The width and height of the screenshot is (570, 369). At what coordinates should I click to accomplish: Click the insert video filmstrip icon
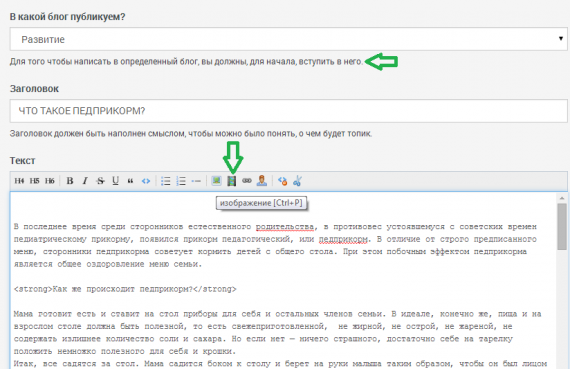pos(232,181)
